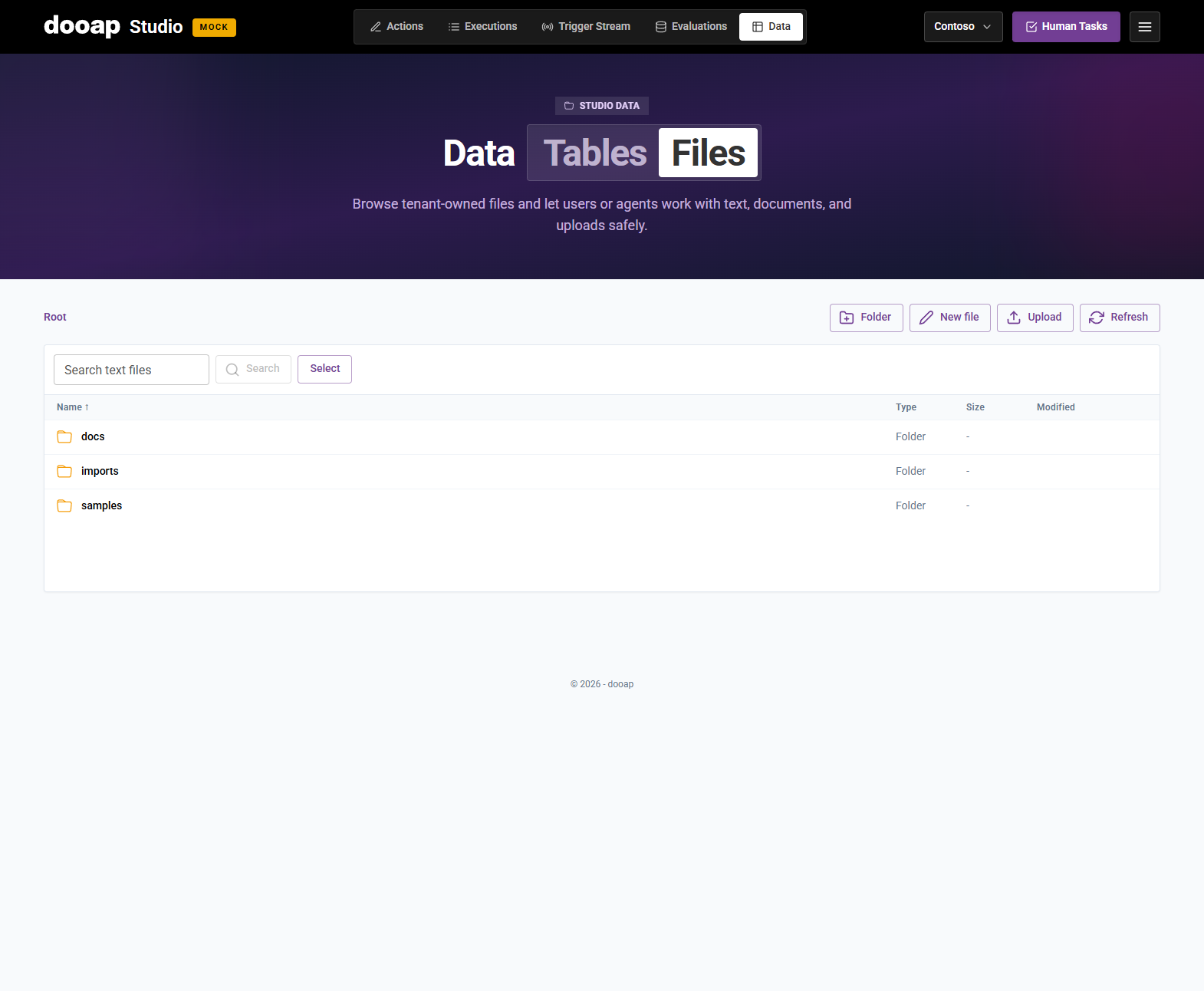The image size is (1204, 991).
Task: Click the MOCK badge
Action: click(x=214, y=28)
